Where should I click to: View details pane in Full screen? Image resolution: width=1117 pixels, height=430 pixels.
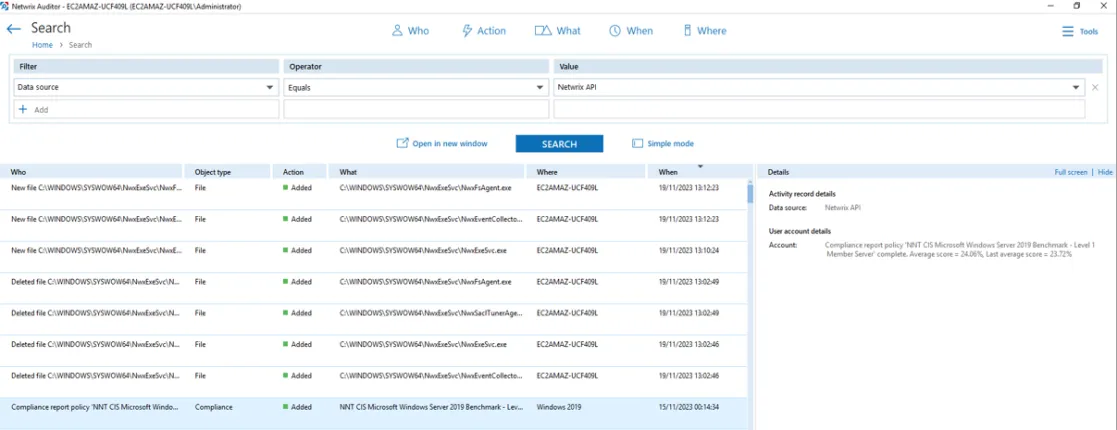coord(1071,172)
